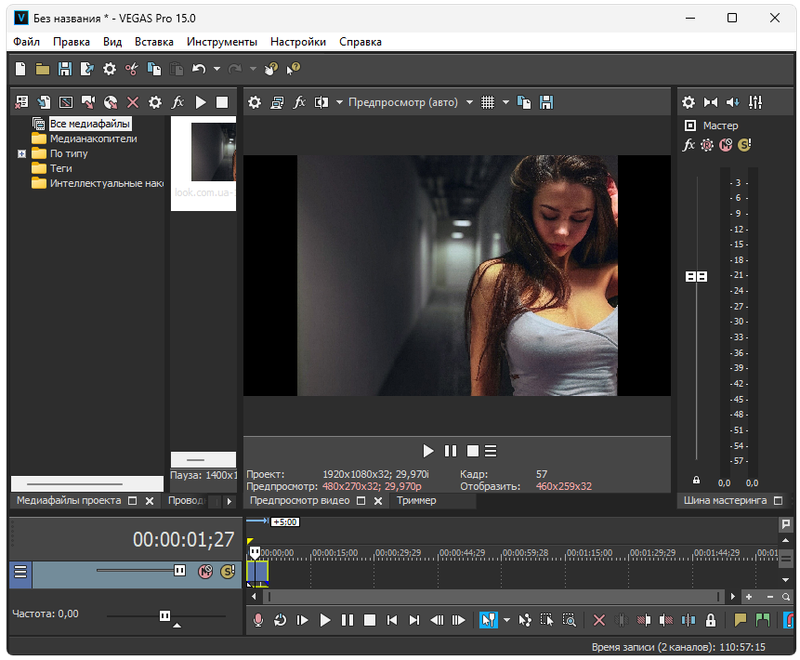Open the Вставка menu
This screenshot has width=800, height=660.
click(x=154, y=42)
